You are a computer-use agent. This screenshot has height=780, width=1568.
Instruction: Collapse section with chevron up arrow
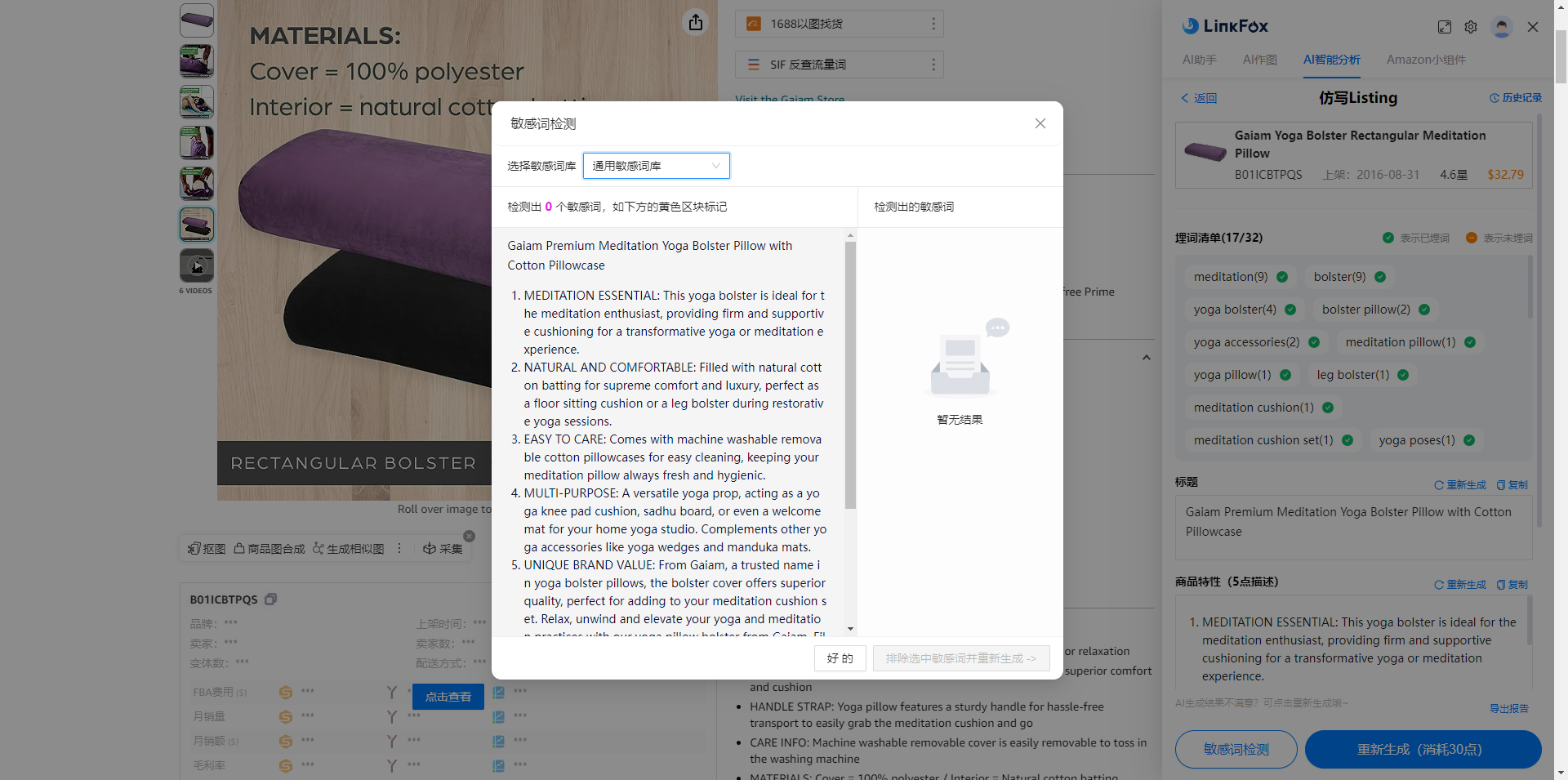click(1147, 358)
